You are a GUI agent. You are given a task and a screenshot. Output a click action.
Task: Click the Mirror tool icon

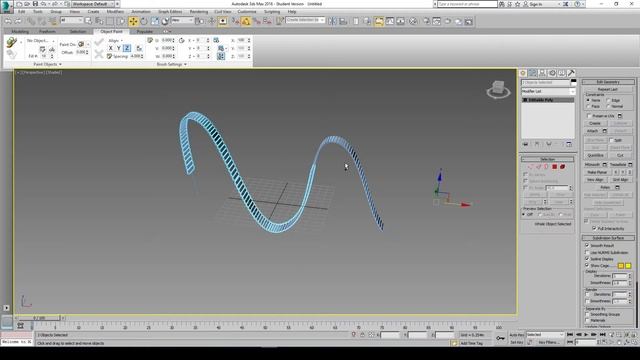pos(332,21)
